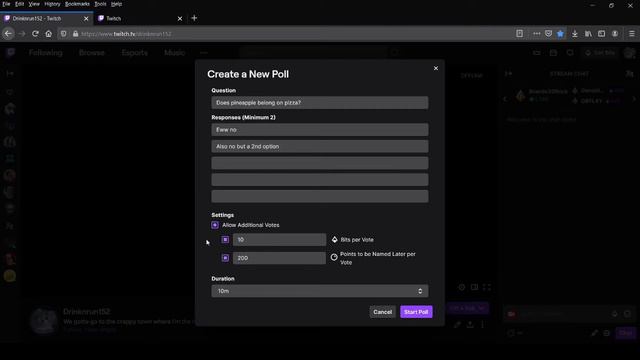
Task: Open the Esports link
Action: pyautogui.click(x=135, y=53)
